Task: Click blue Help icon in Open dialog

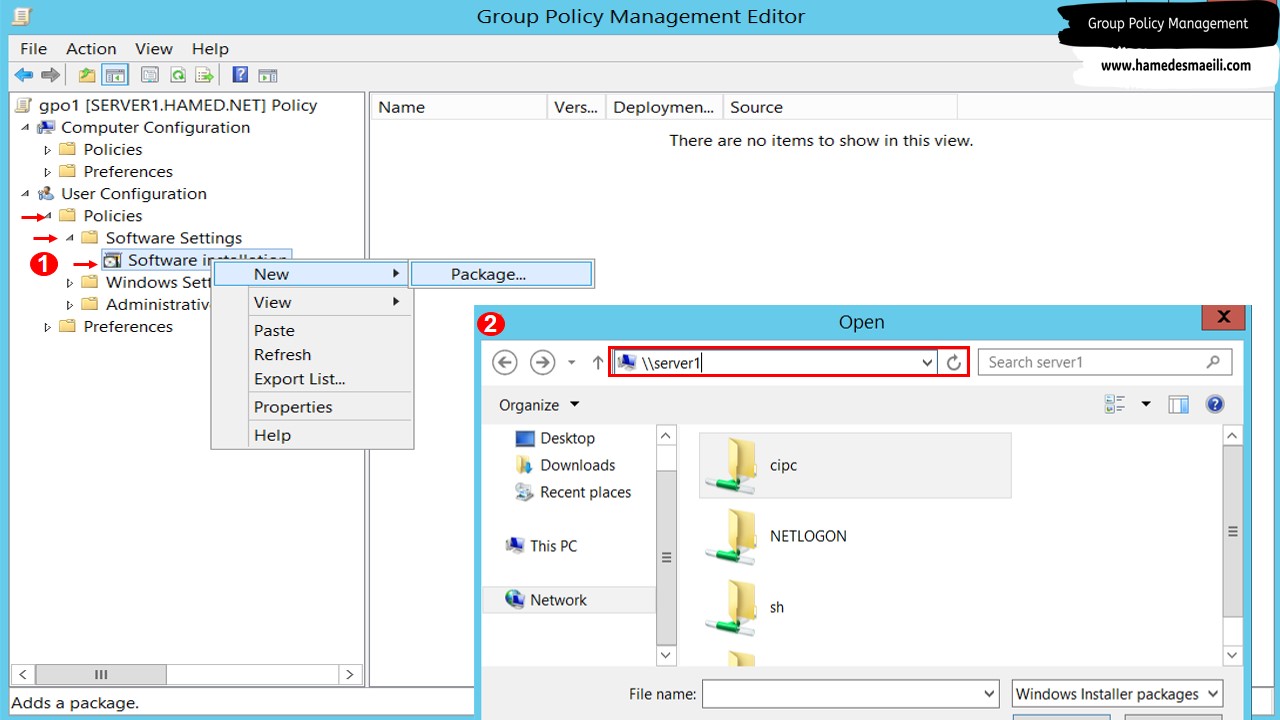Action: [x=1215, y=404]
